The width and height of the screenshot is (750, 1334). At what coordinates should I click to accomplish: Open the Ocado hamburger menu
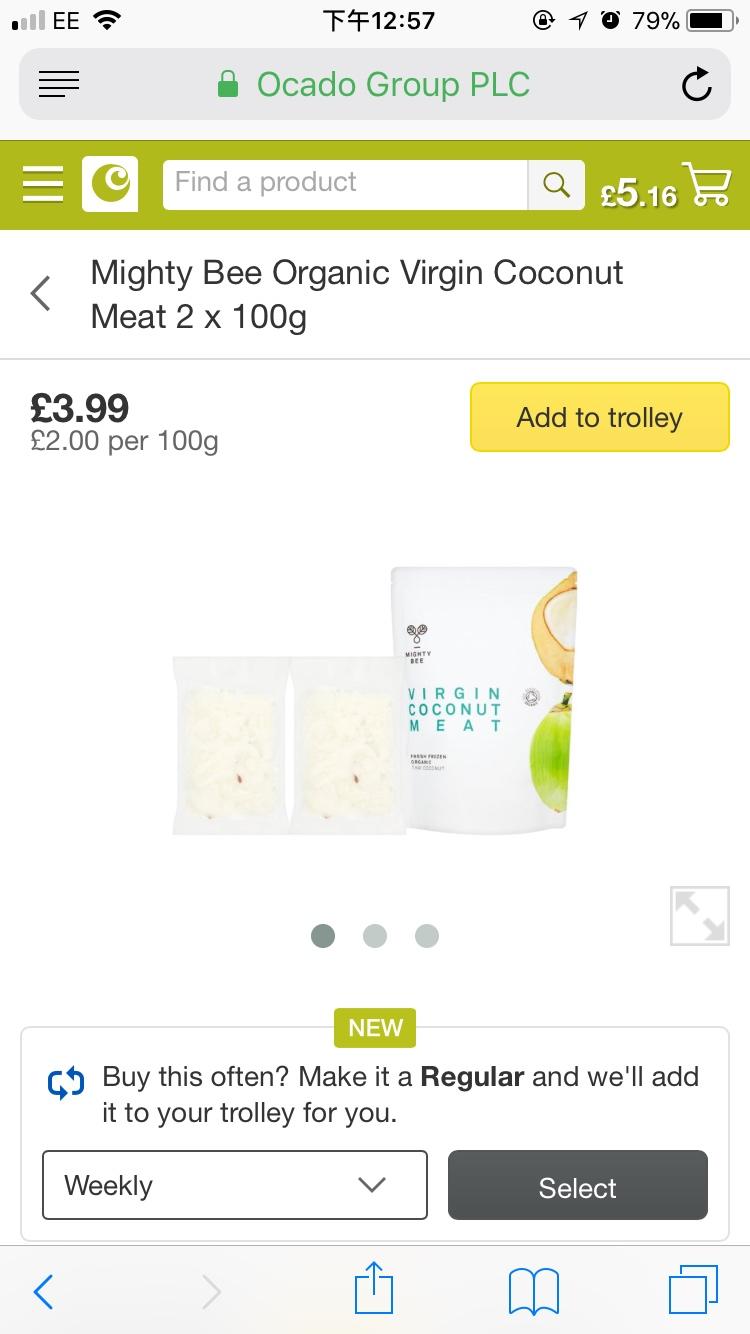click(x=43, y=184)
